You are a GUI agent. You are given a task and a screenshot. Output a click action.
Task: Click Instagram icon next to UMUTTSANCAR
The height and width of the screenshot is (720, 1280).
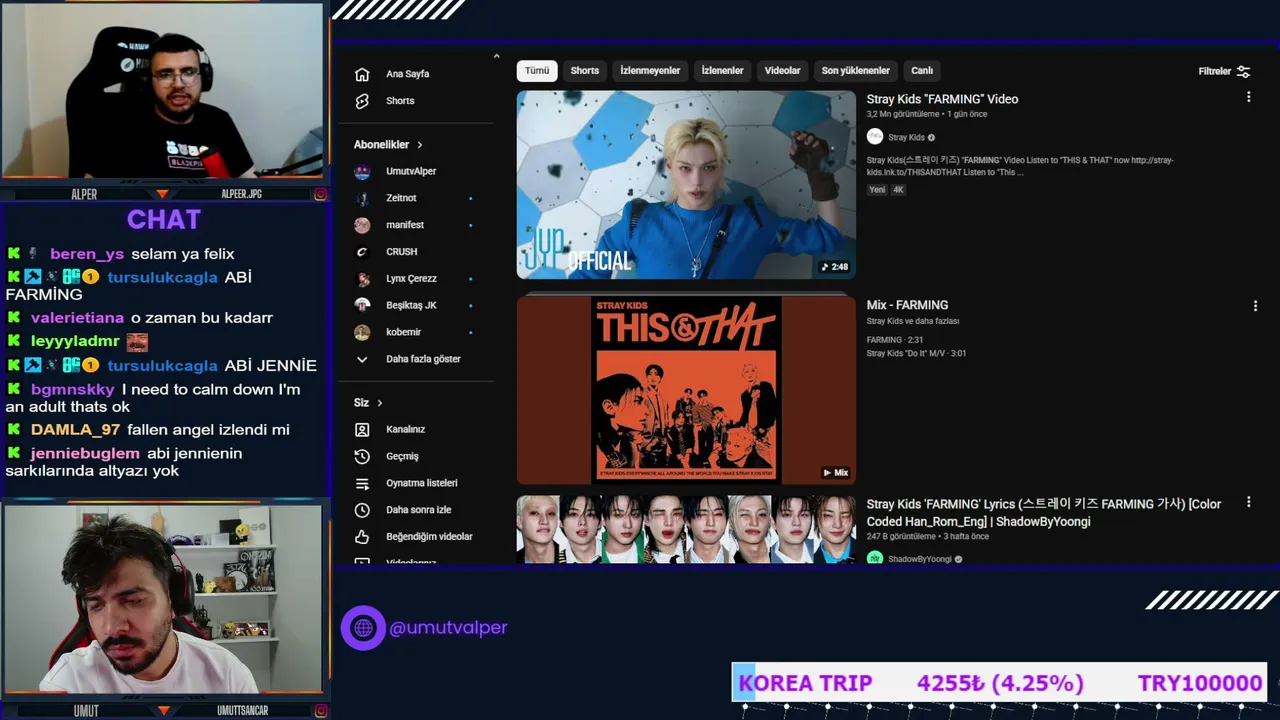pos(320,711)
